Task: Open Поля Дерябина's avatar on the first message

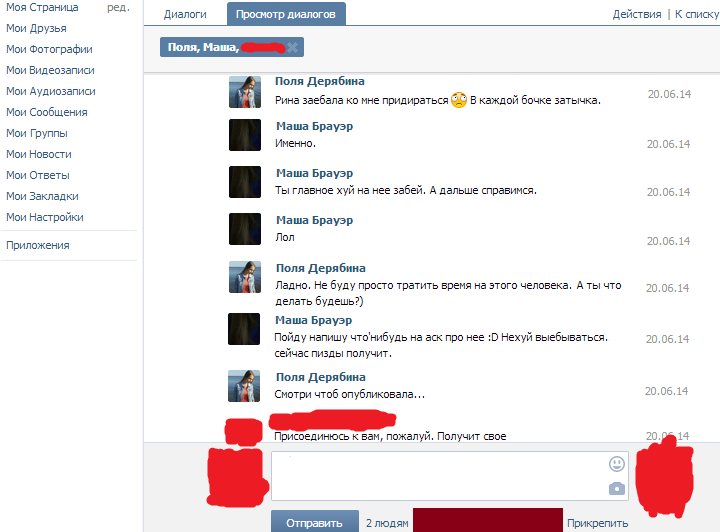Action: [x=245, y=92]
